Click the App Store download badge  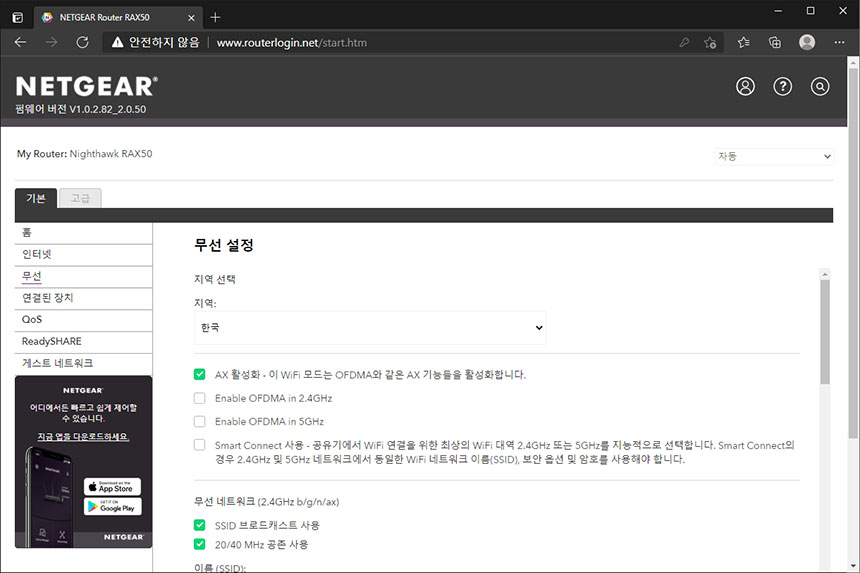pos(112,487)
